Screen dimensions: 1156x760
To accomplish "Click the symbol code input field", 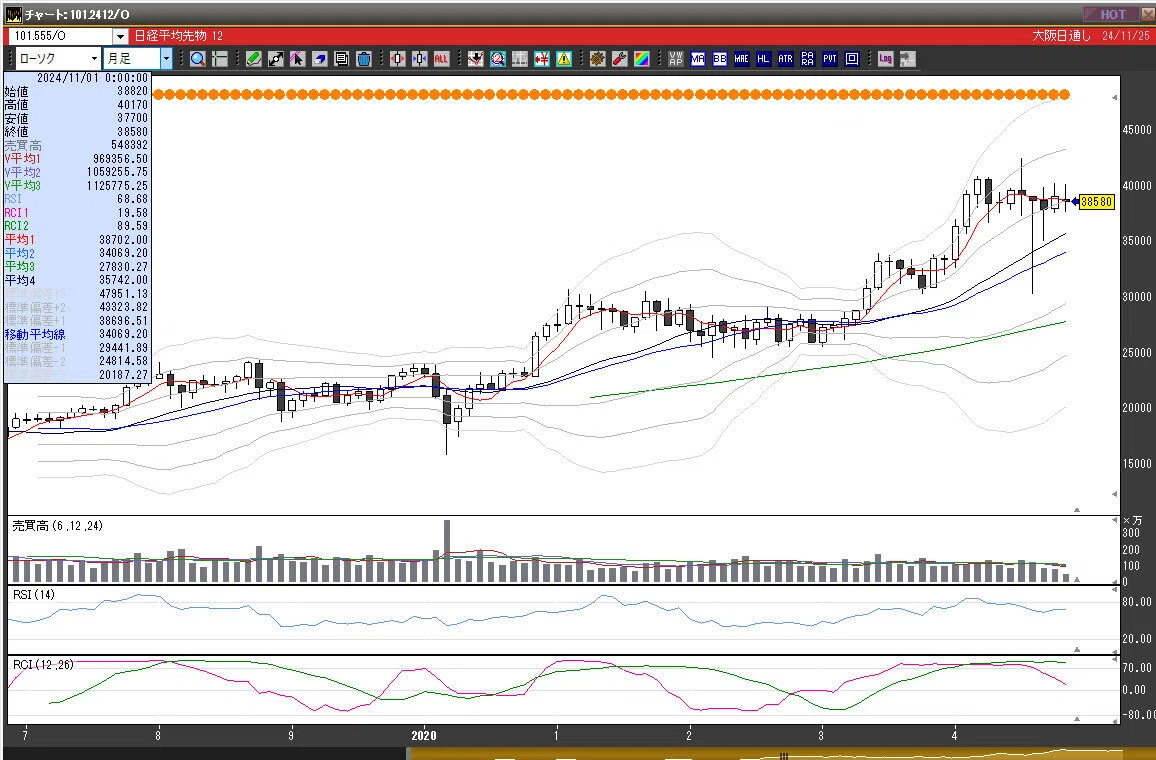I will pos(60,36).
